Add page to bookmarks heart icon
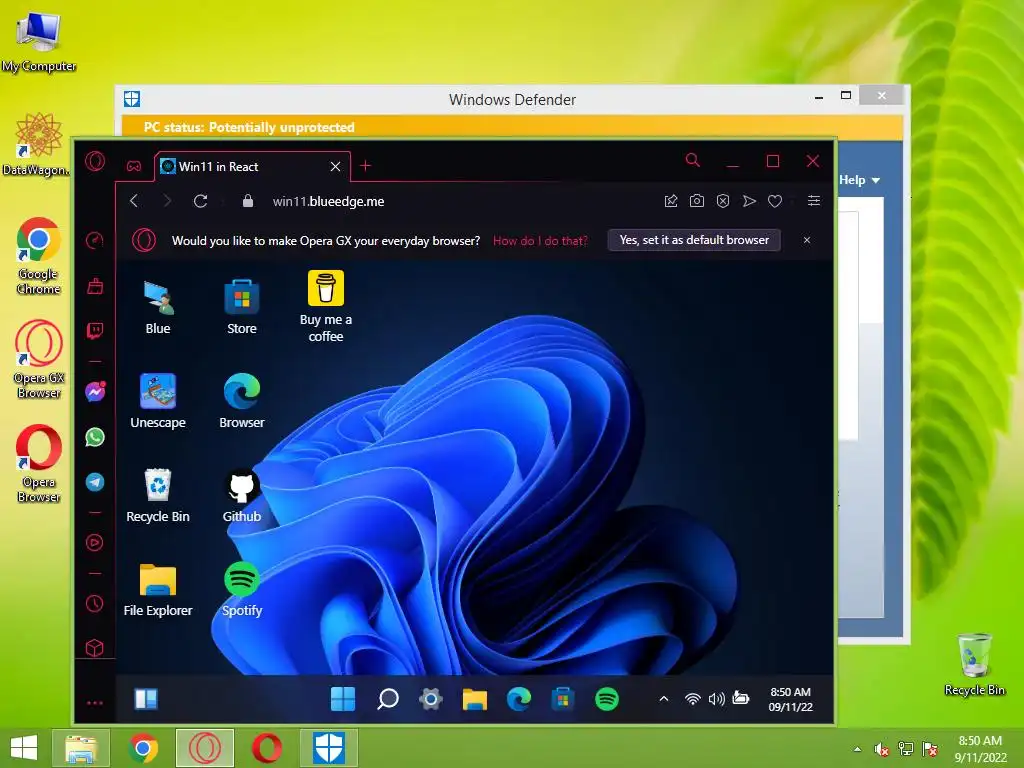The width and height of the screenshot is (1024, 768). click(x=775, y=201)
